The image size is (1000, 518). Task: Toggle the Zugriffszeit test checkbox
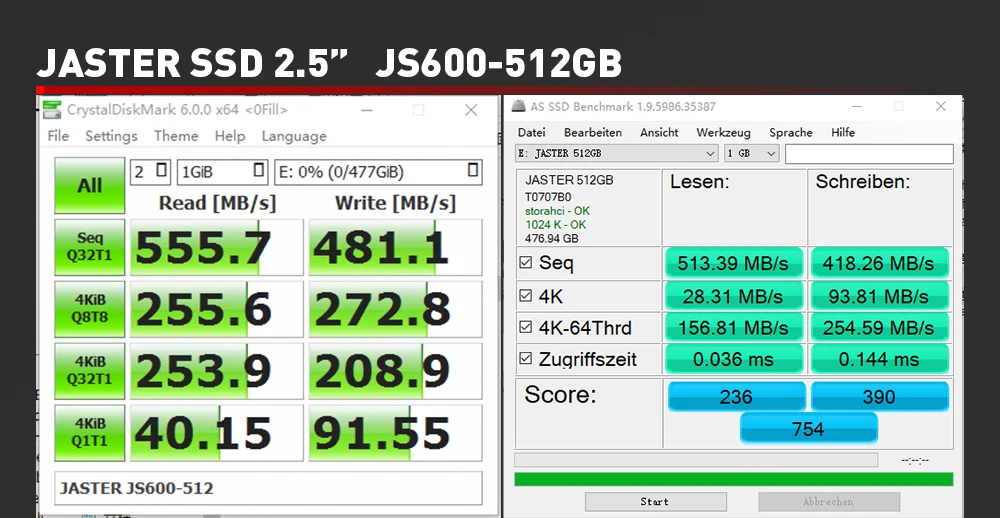tap(526, 359)
